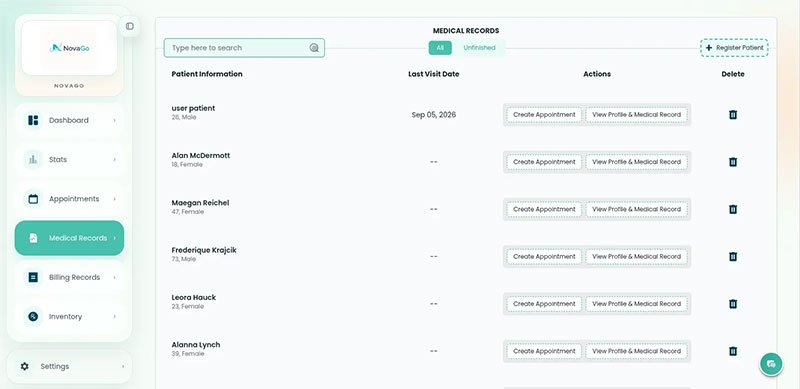Screen dimensions: 800x389
Task: Click the 'user patient' name
Action: [x=193, y=108]
